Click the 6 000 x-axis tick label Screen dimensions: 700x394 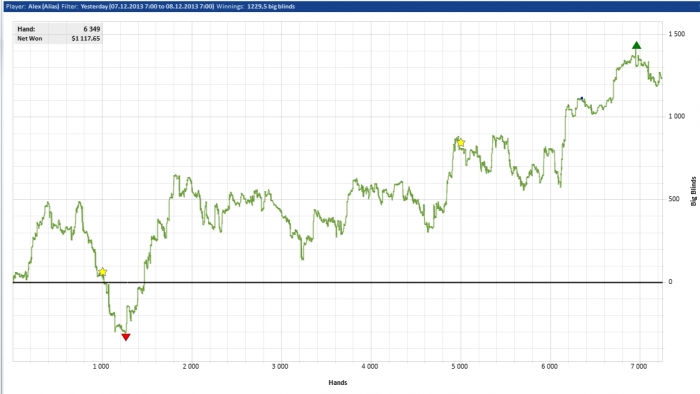[549, 366]
